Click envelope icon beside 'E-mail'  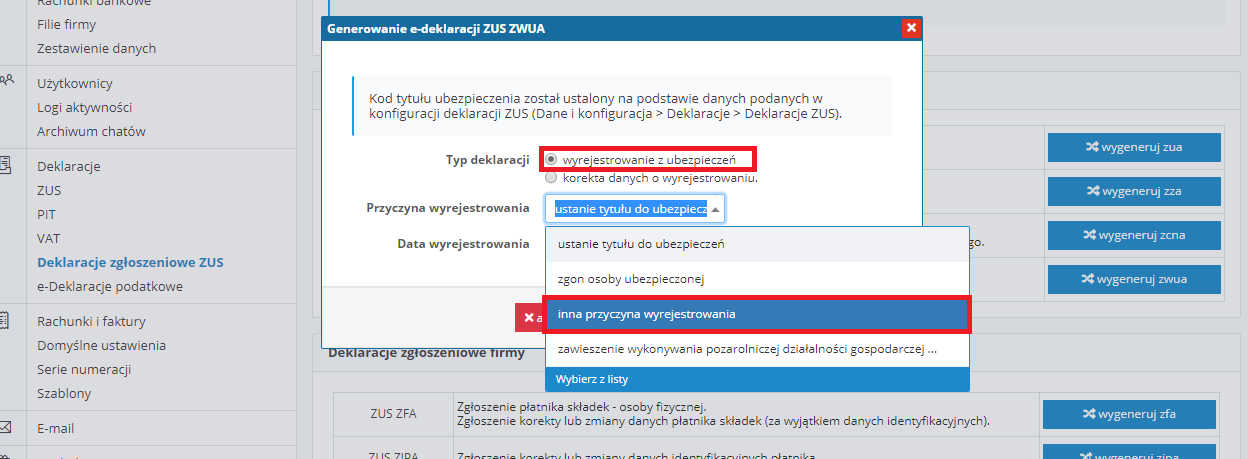click(x=5, y=427)
